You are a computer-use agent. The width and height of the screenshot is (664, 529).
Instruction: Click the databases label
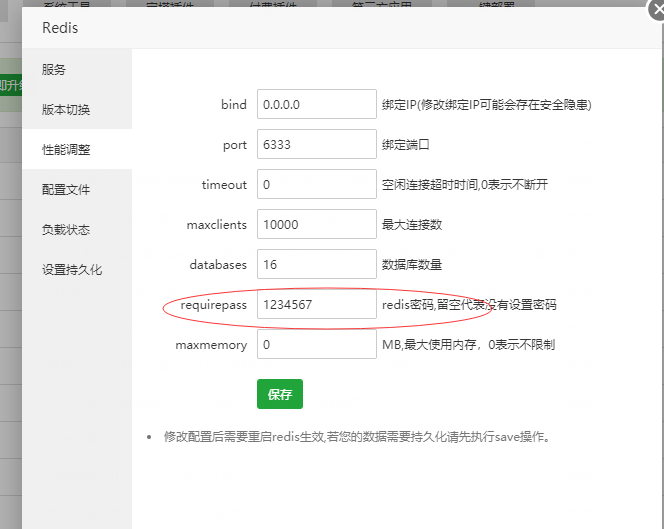coord(218,265)
